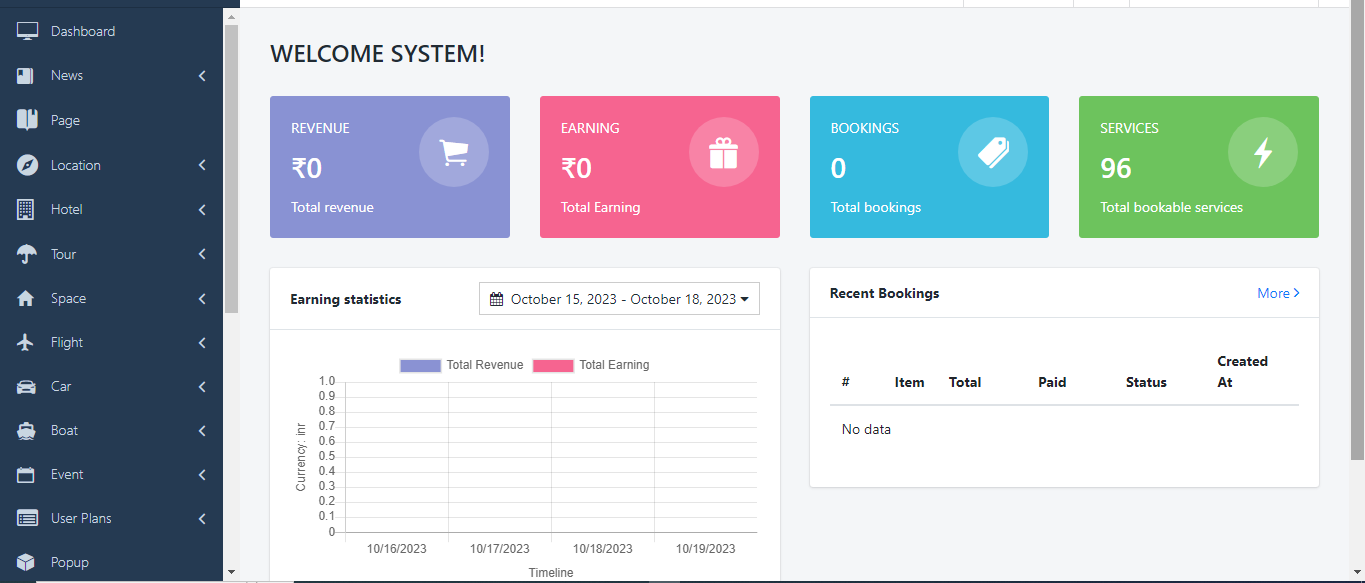The image size is (1365, 583).
Task: Click the gift icon on Earning card
Action: [723, 152]
